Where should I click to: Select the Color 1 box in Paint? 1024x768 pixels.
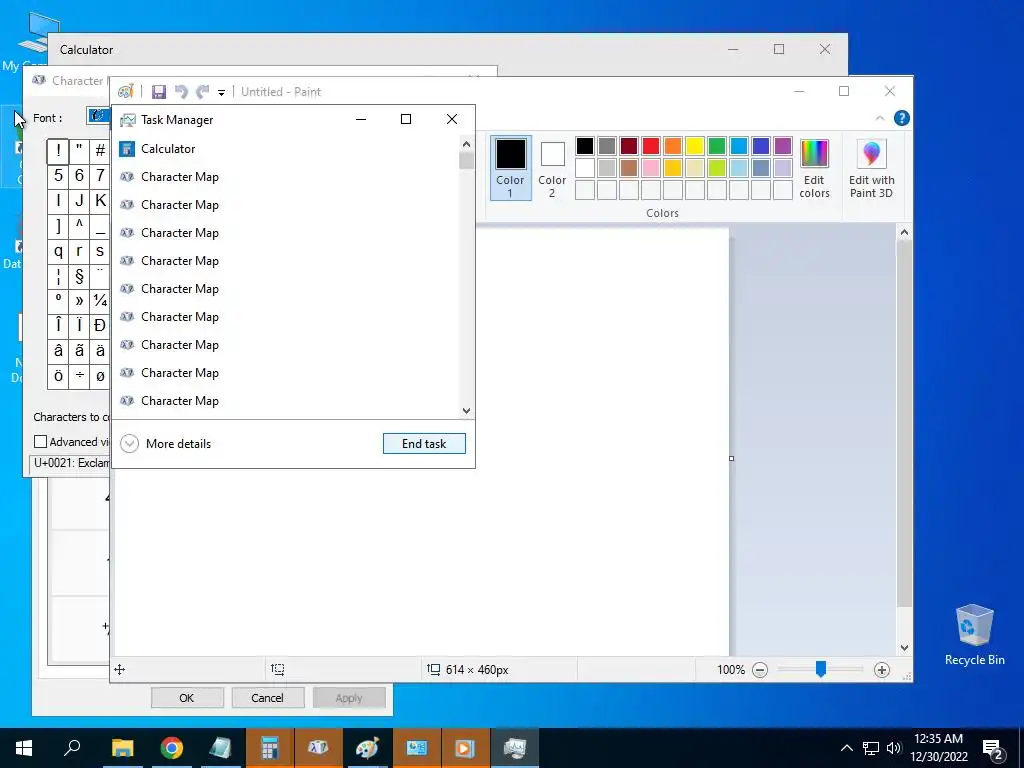[x=511, y=167]
